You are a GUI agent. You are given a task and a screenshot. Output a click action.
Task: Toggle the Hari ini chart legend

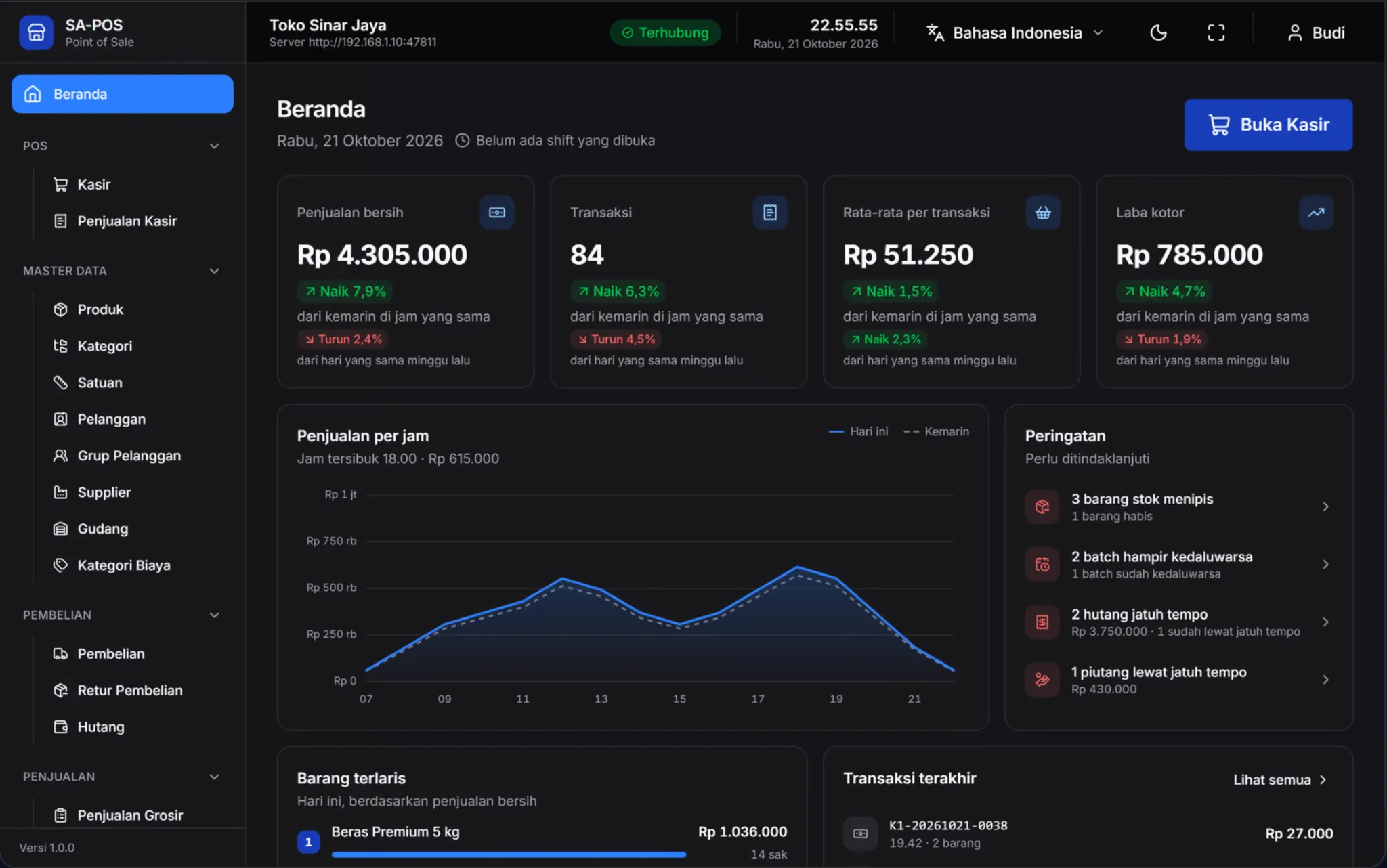(858, 431)
